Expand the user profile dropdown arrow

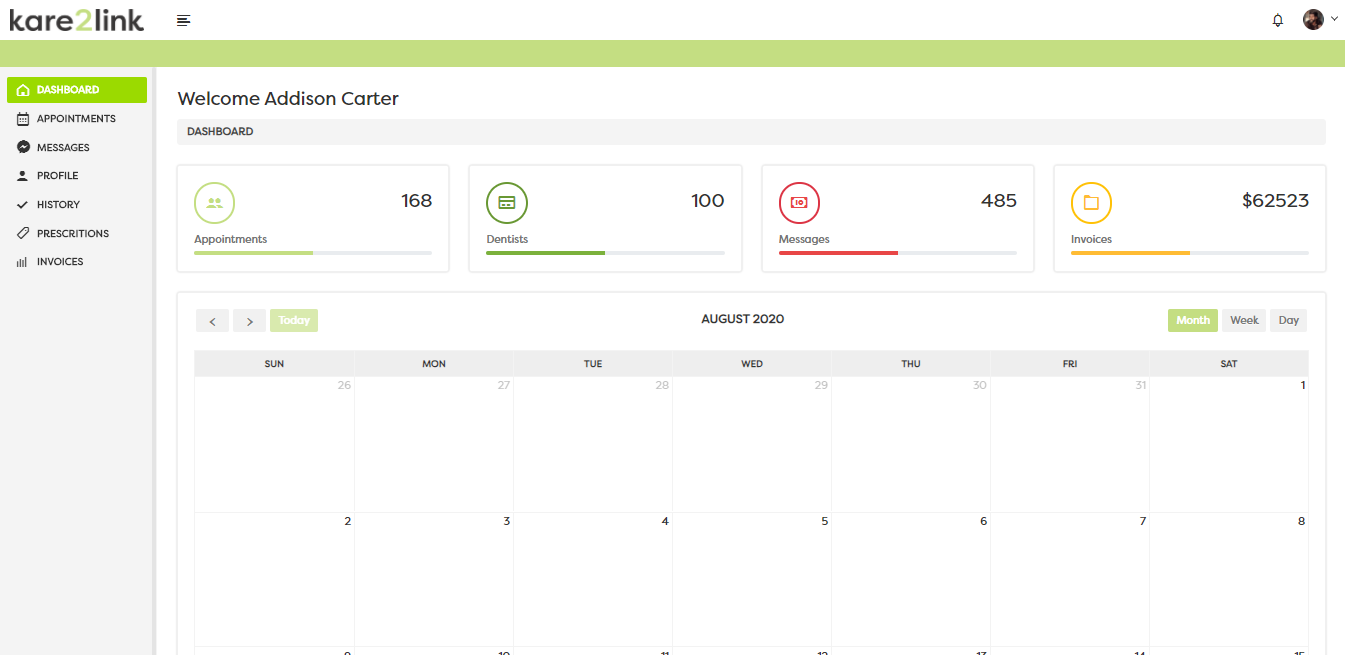tap(1334, 19)
